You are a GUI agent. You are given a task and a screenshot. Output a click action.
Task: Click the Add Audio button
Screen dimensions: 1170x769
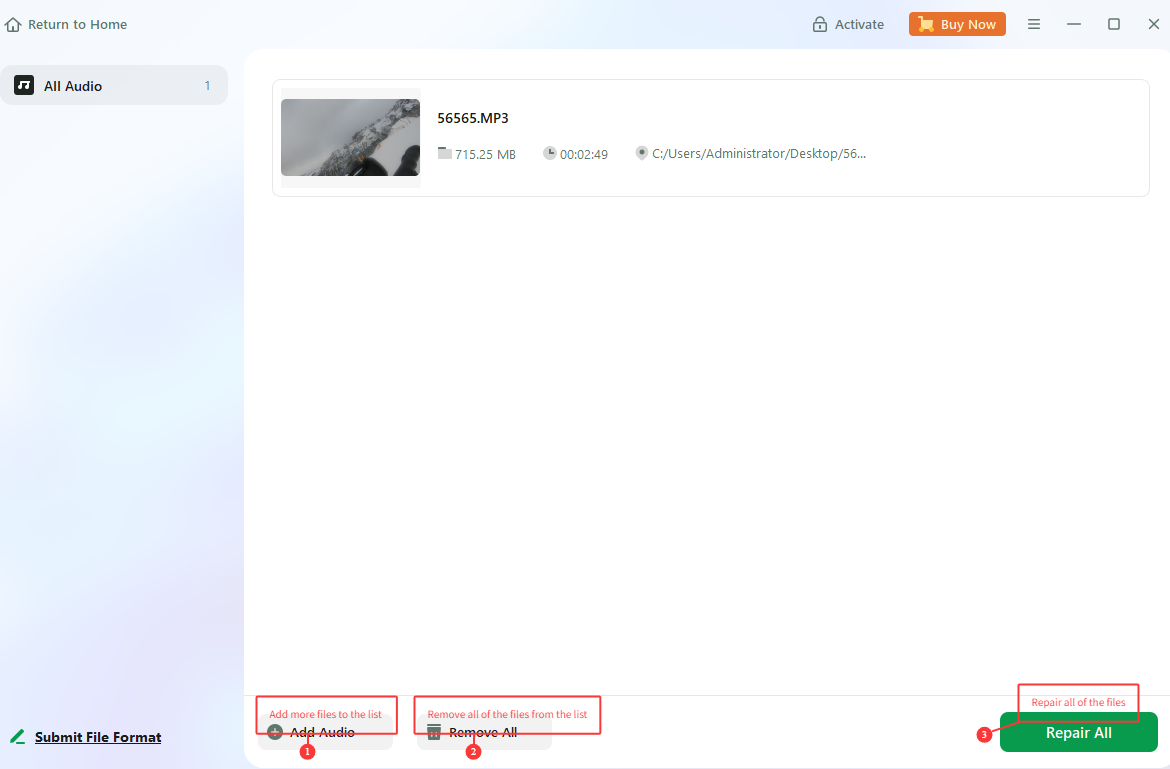pyautogui.click(x=325, y=732)
